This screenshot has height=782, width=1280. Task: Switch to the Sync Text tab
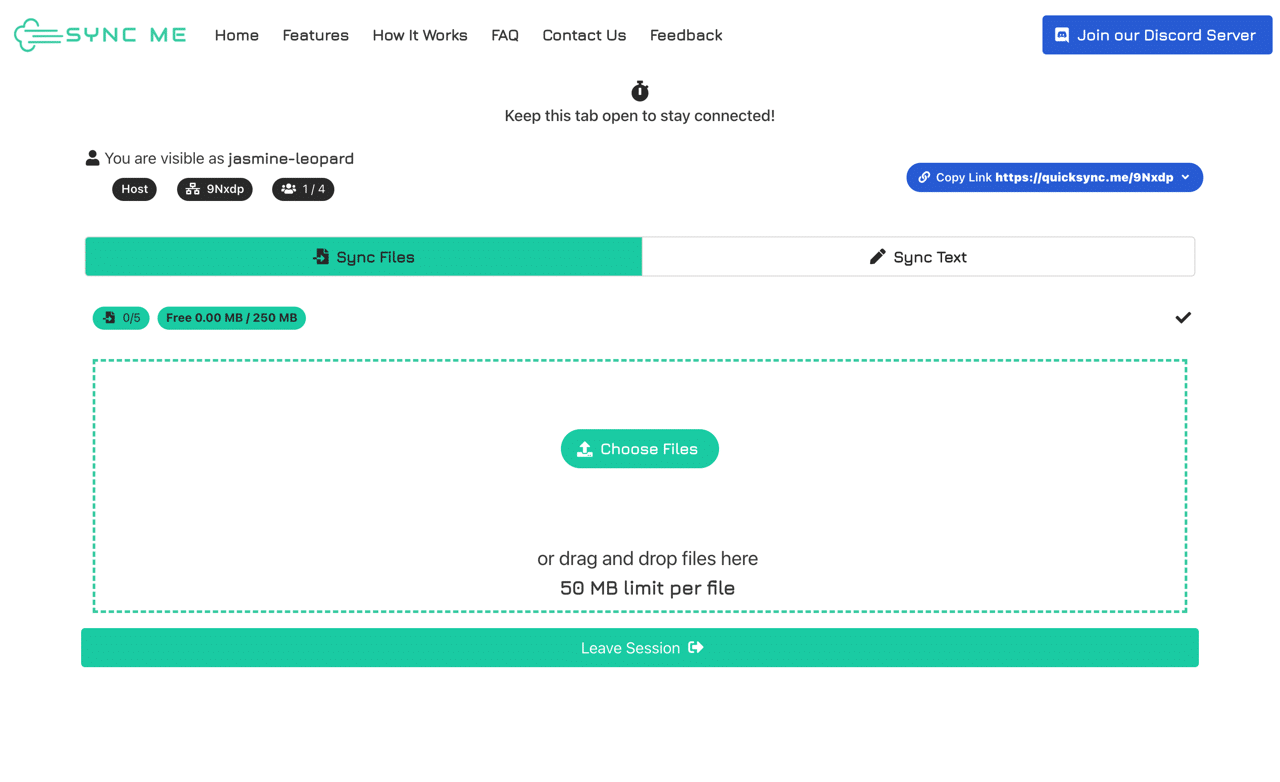point(918,256)
